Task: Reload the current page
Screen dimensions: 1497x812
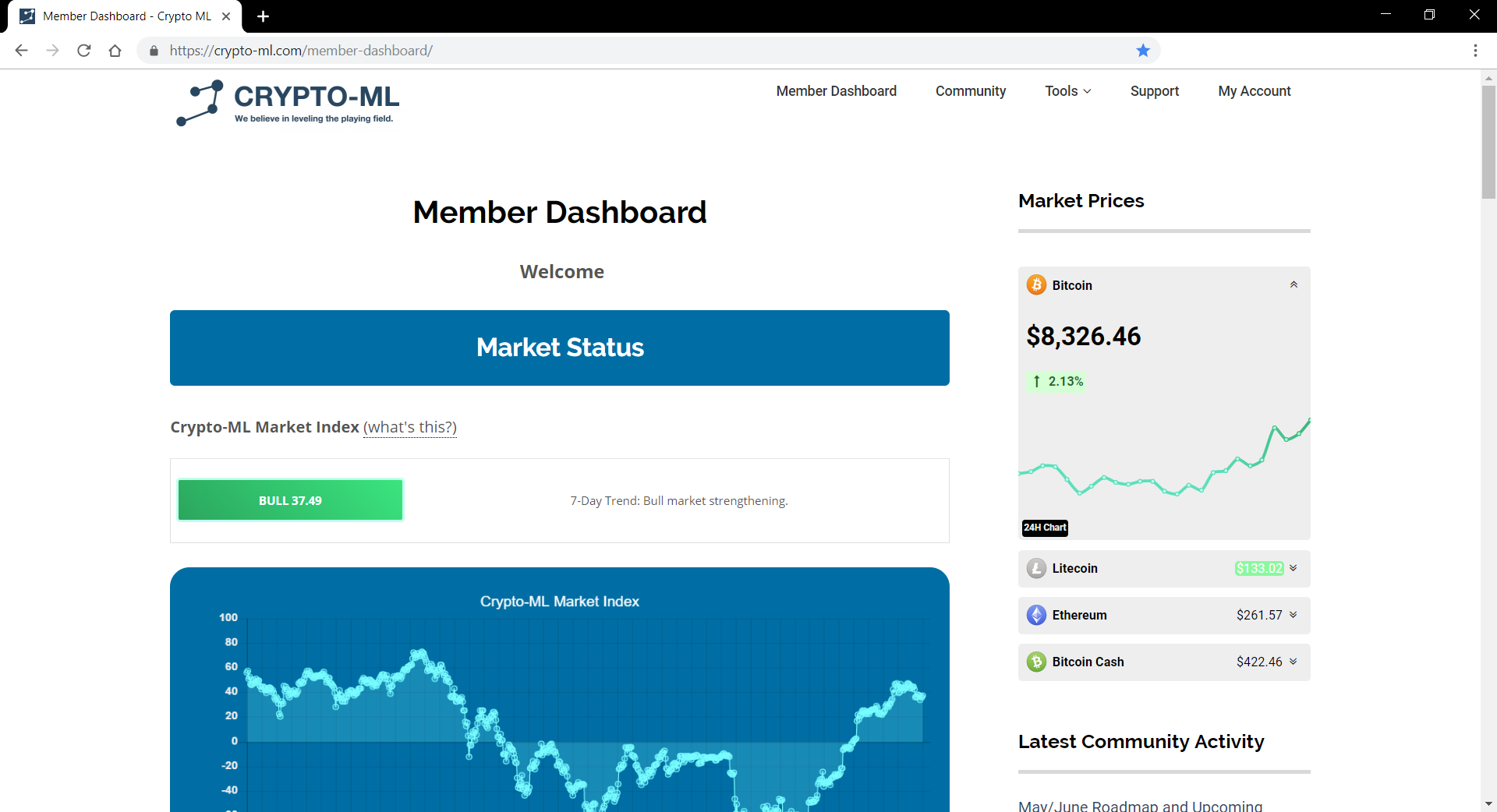Action: [x=84, y=51]
